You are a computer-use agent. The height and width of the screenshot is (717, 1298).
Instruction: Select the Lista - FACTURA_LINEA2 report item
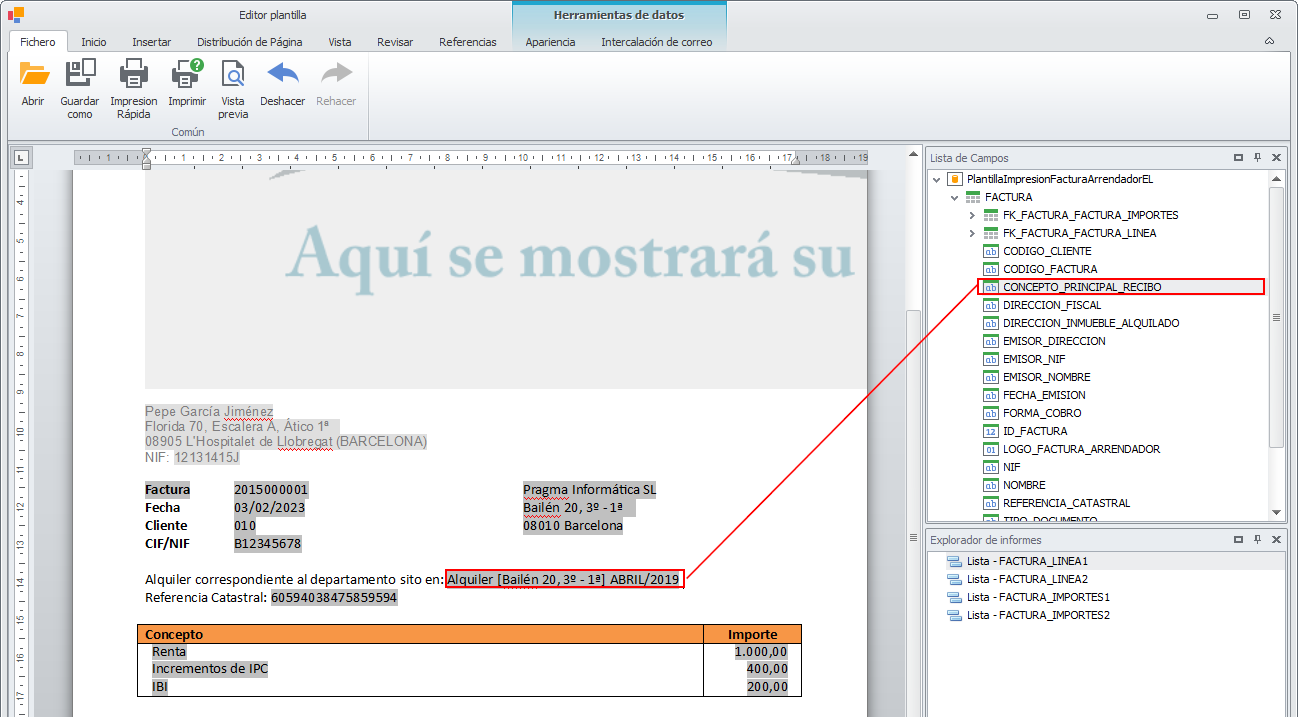[x=1027, y=579]
